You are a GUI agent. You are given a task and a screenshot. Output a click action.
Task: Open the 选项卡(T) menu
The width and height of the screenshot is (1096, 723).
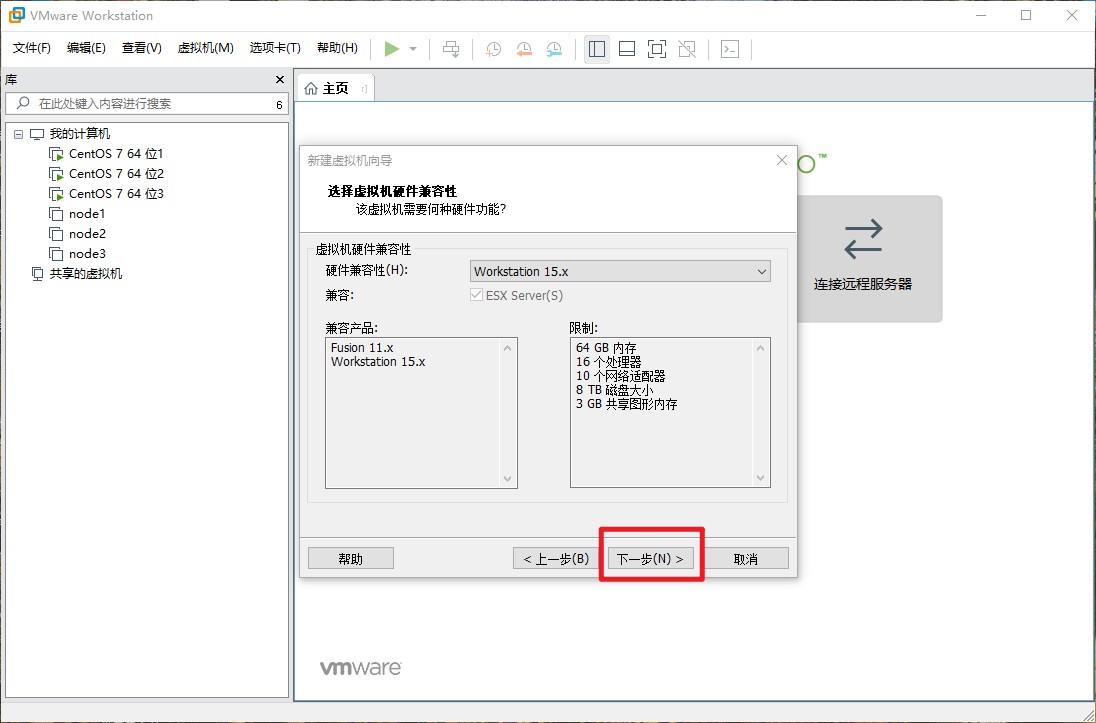pos(275,48)
